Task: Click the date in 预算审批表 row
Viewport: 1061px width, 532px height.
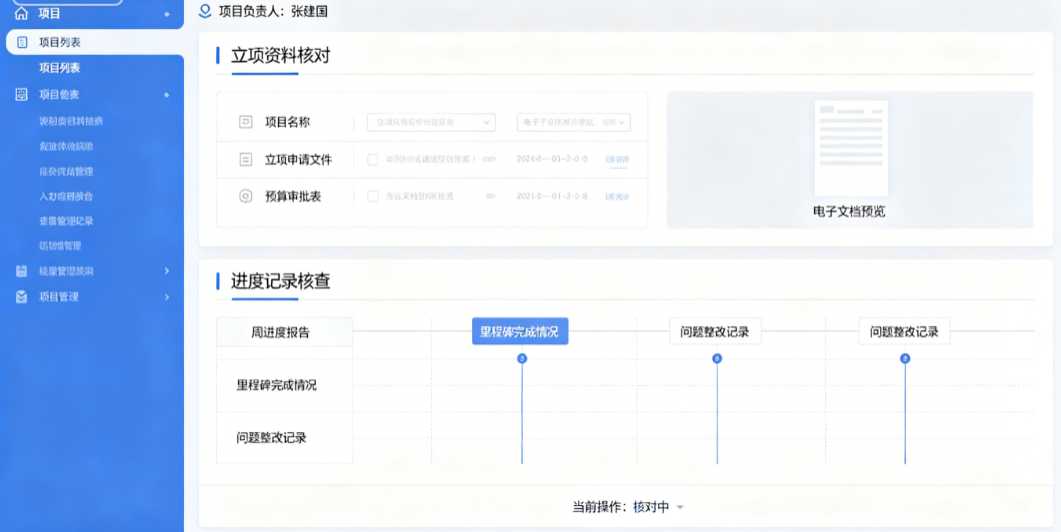Action: point(552,196)
